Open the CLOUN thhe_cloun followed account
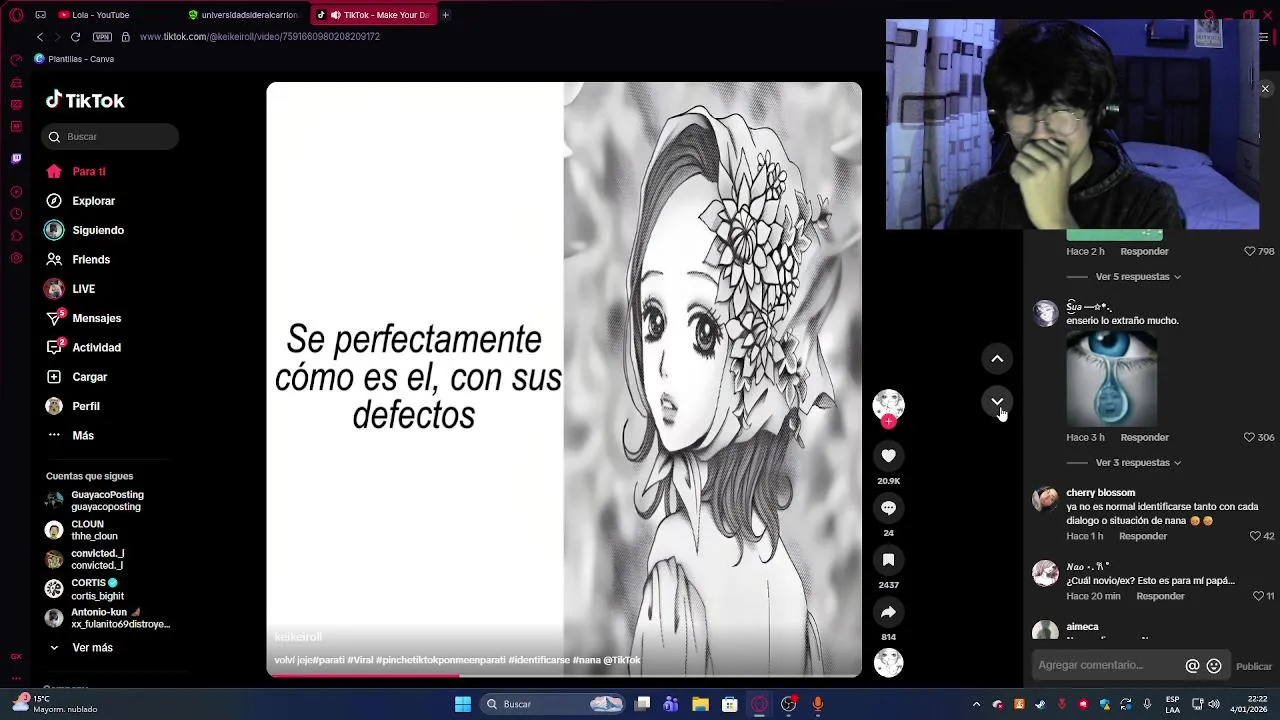Screen dimensions: 1280x720 (x=82, y=530)
